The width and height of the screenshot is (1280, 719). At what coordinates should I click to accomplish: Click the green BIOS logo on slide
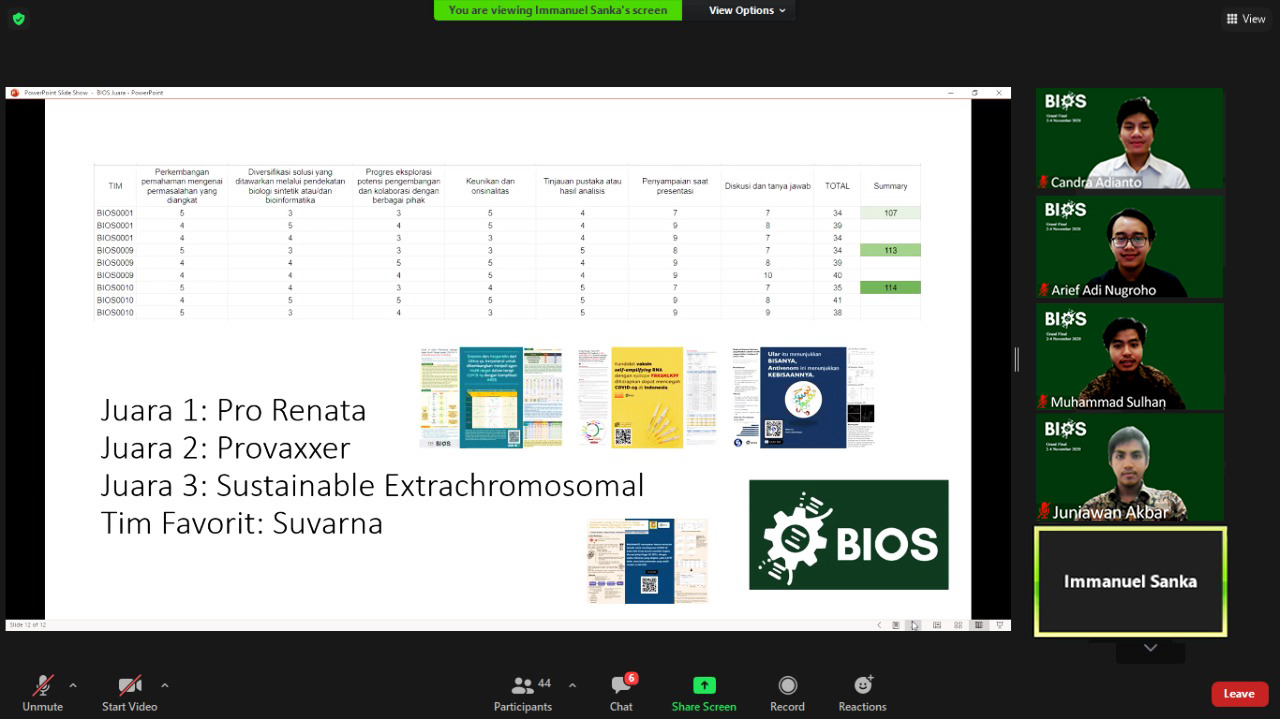[x=848, y=534]
